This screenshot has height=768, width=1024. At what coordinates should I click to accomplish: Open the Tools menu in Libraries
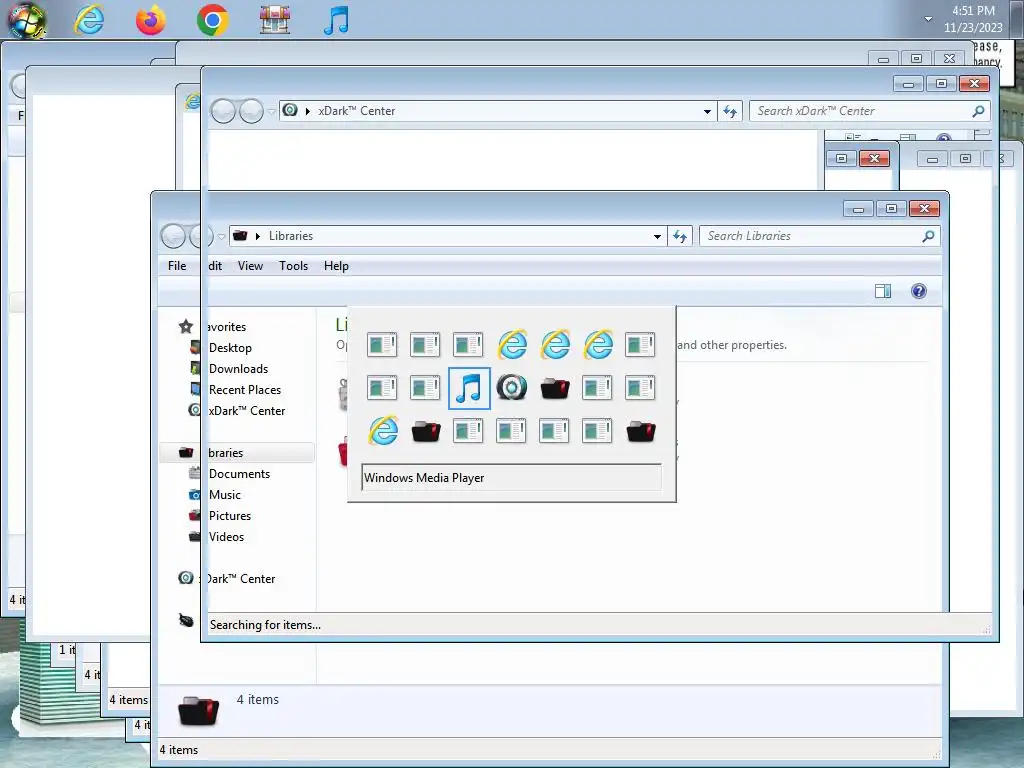[x=293, y=266]
